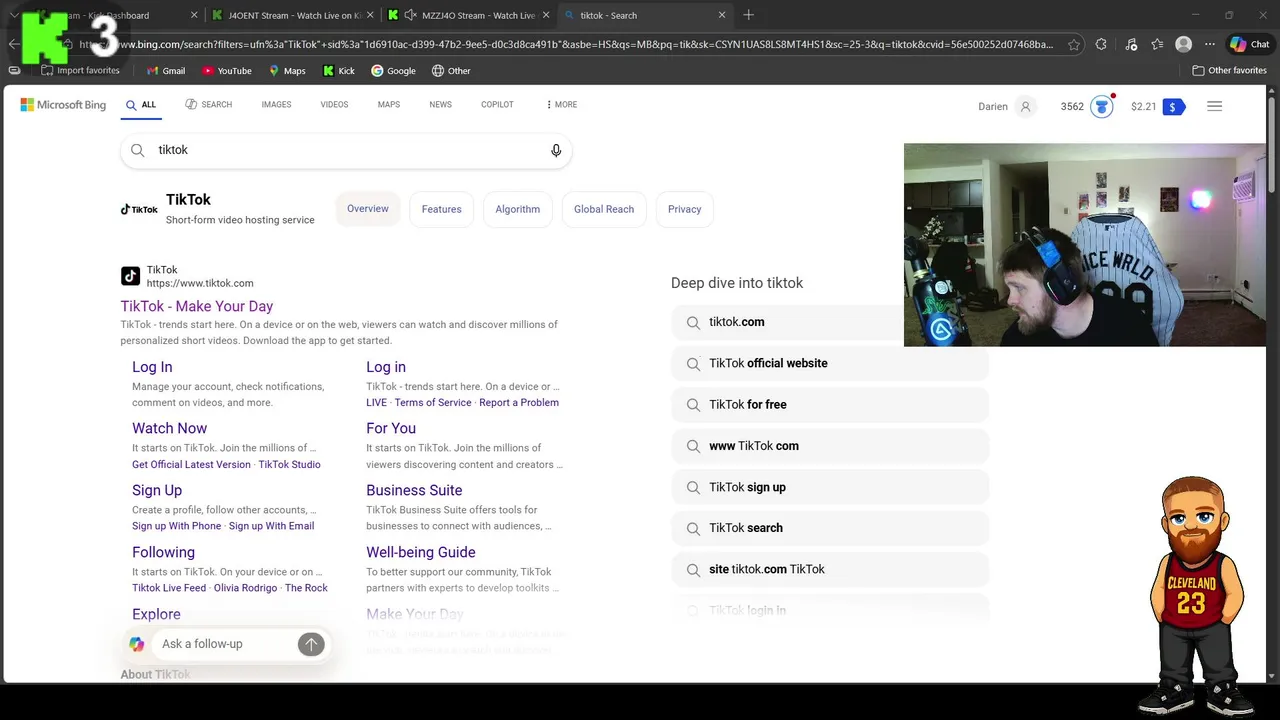1280x720 pixels.
Task: Click the TikTok favicon beside tiktok.com result
Action: pos(130,276)
